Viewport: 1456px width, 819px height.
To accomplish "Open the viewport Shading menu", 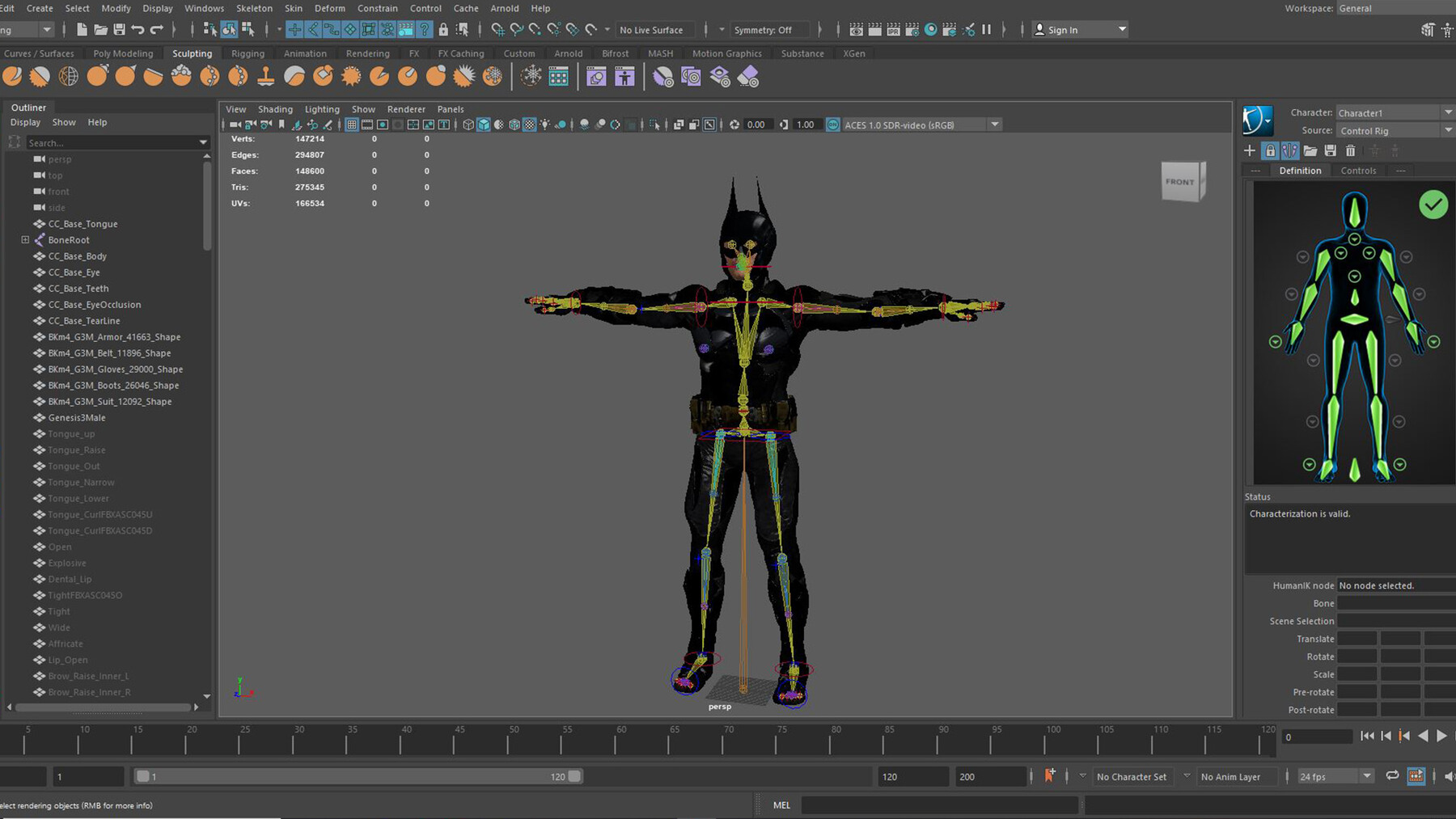I will pos(275,109).
